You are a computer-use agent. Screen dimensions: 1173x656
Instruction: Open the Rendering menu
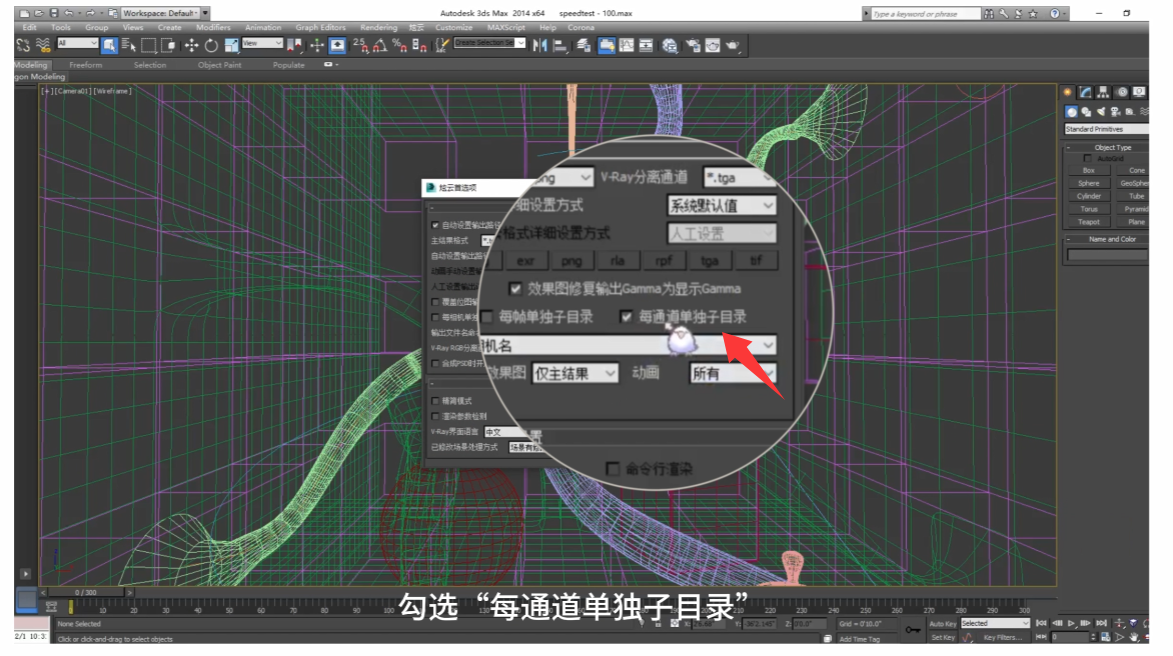pos(378,28)
